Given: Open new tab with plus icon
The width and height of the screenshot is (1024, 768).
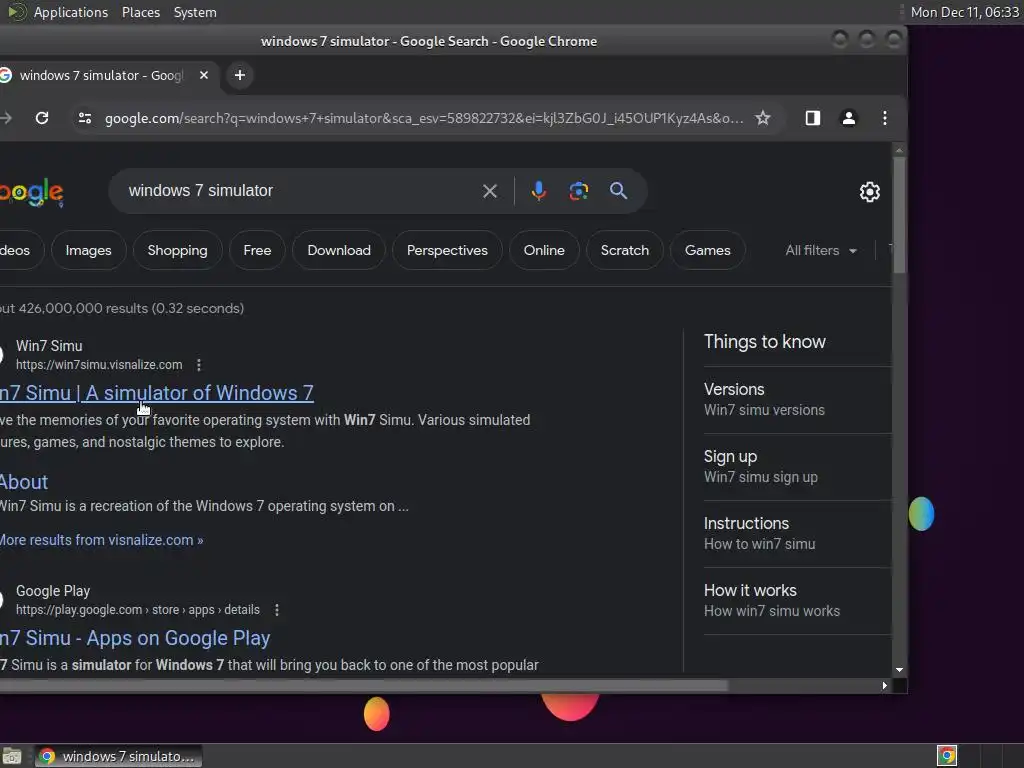Looking at the screenshot, I should [240, 75].
